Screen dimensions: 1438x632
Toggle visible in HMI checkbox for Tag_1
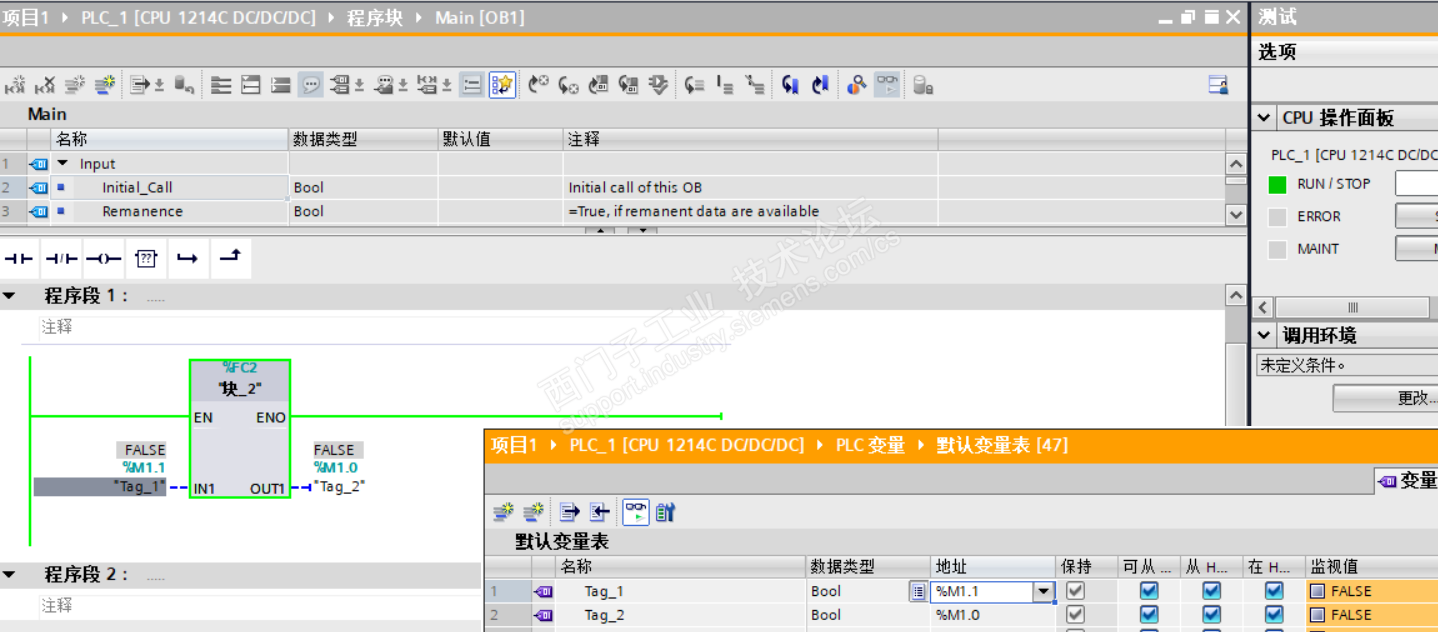click(1274, 591)
